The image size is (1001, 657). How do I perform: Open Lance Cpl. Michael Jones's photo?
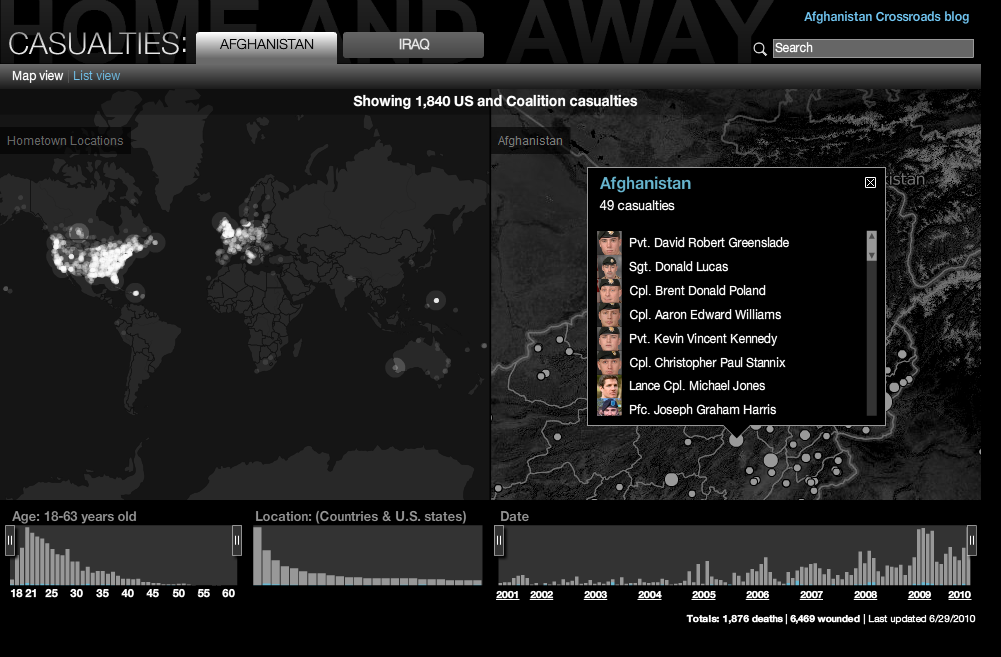pyautogui.click(x=609, y=386)
